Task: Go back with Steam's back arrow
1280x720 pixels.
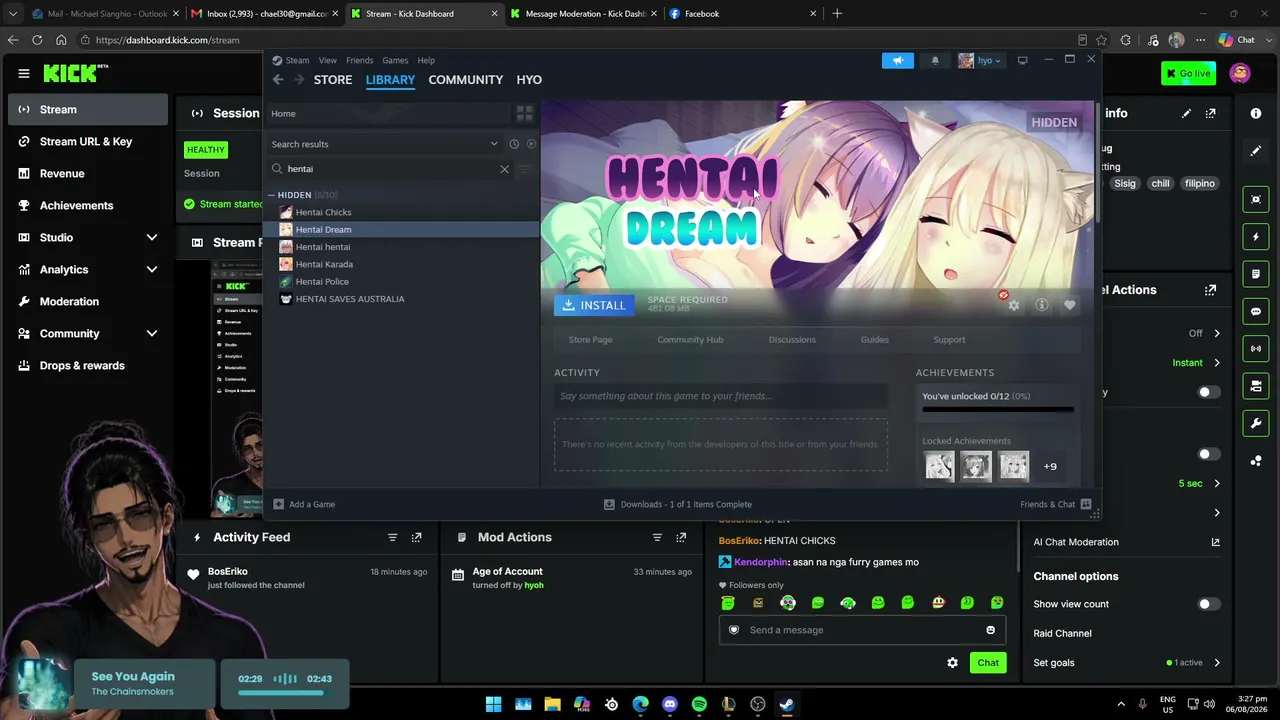Action: 278,80
